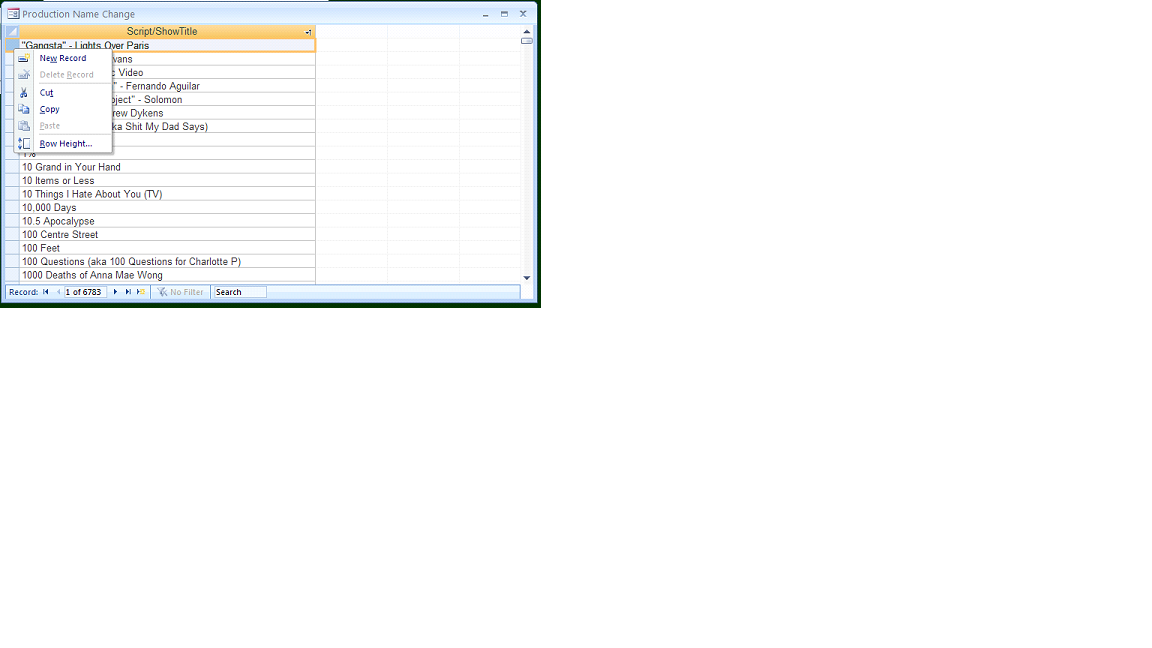Minimize the Production Name Change window
Viewport: 1152px width, 648px height.
click(486, 14)
